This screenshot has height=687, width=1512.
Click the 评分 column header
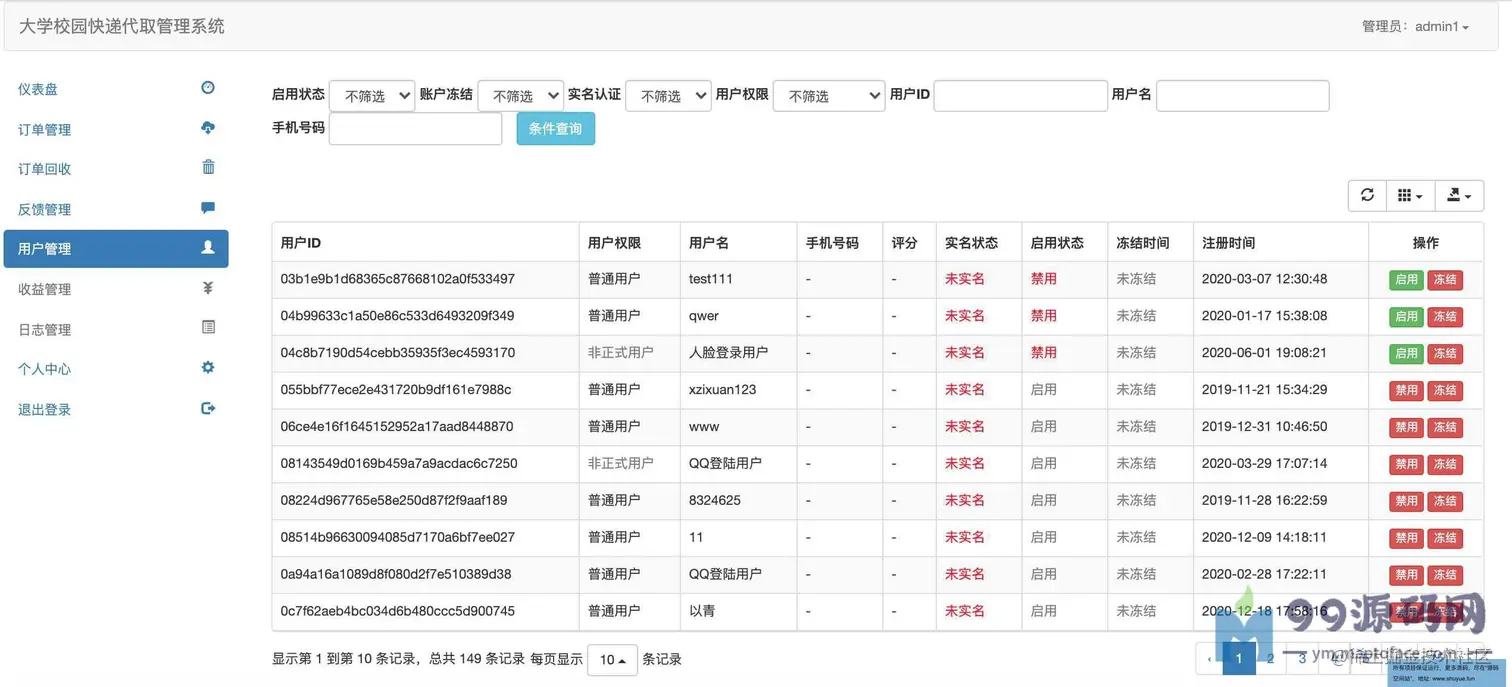click(x=909, y=242)
